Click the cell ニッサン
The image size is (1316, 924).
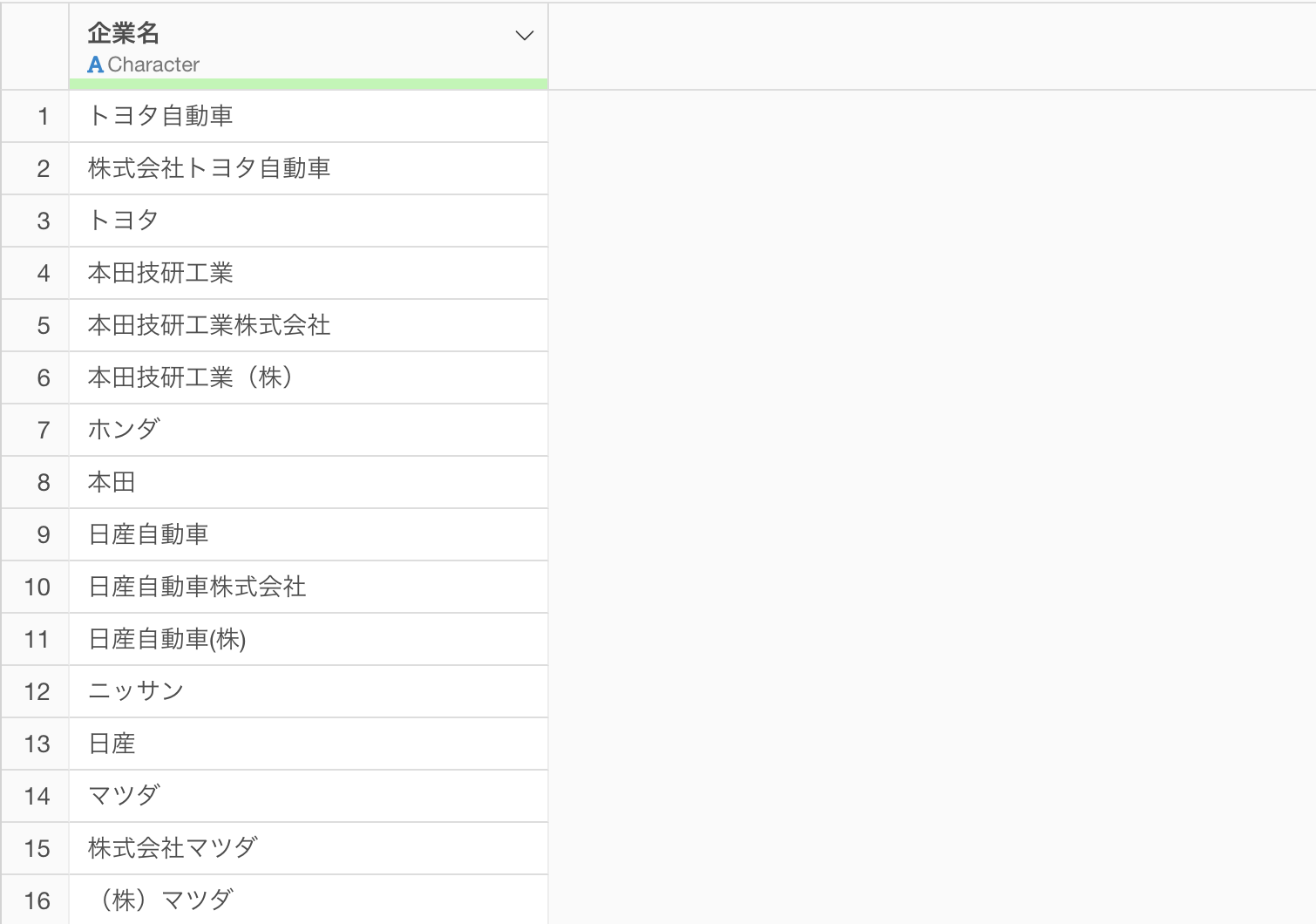[x=136, y=691]
